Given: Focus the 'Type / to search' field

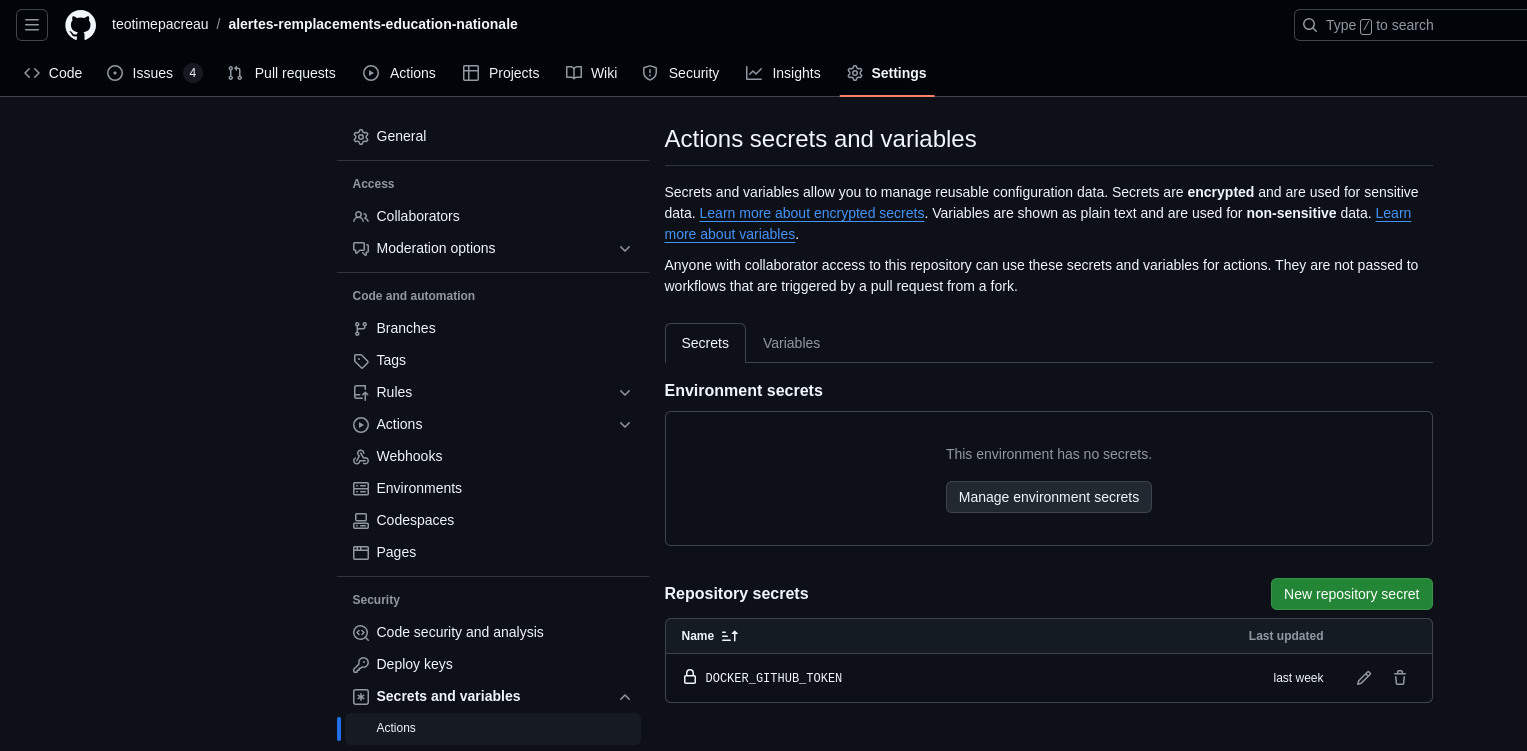Looking at the screenshot, I should click(x=1411, y=25).
